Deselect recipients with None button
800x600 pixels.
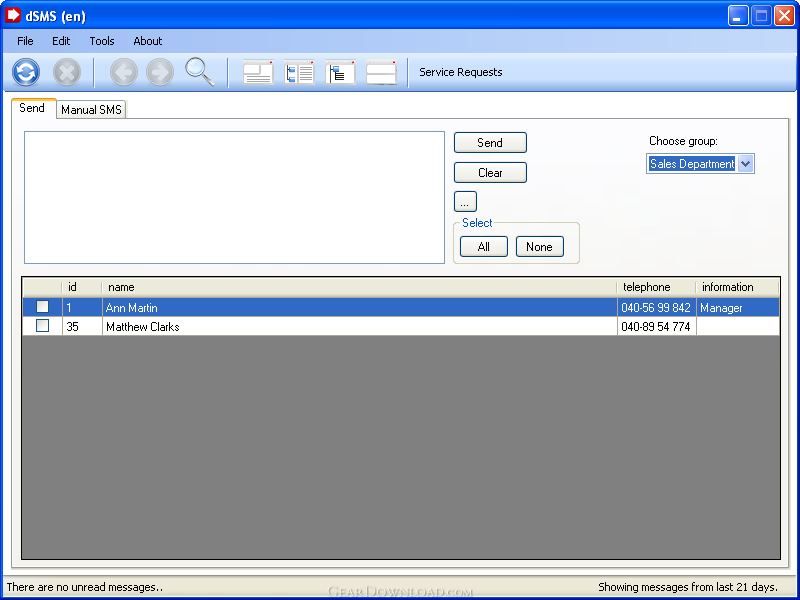539,246
